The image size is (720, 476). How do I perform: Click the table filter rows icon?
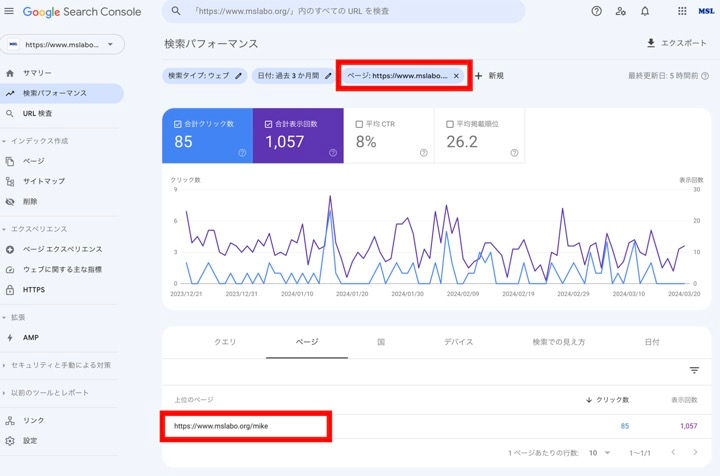[x=694, y=370]
